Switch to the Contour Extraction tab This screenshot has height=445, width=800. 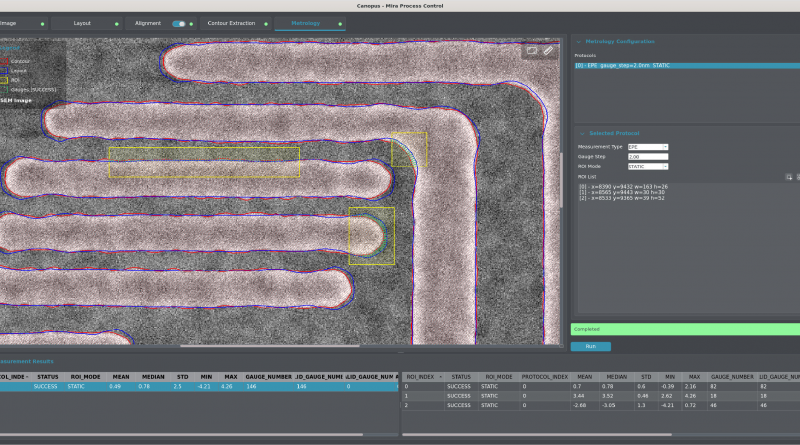tap(232, 22)
